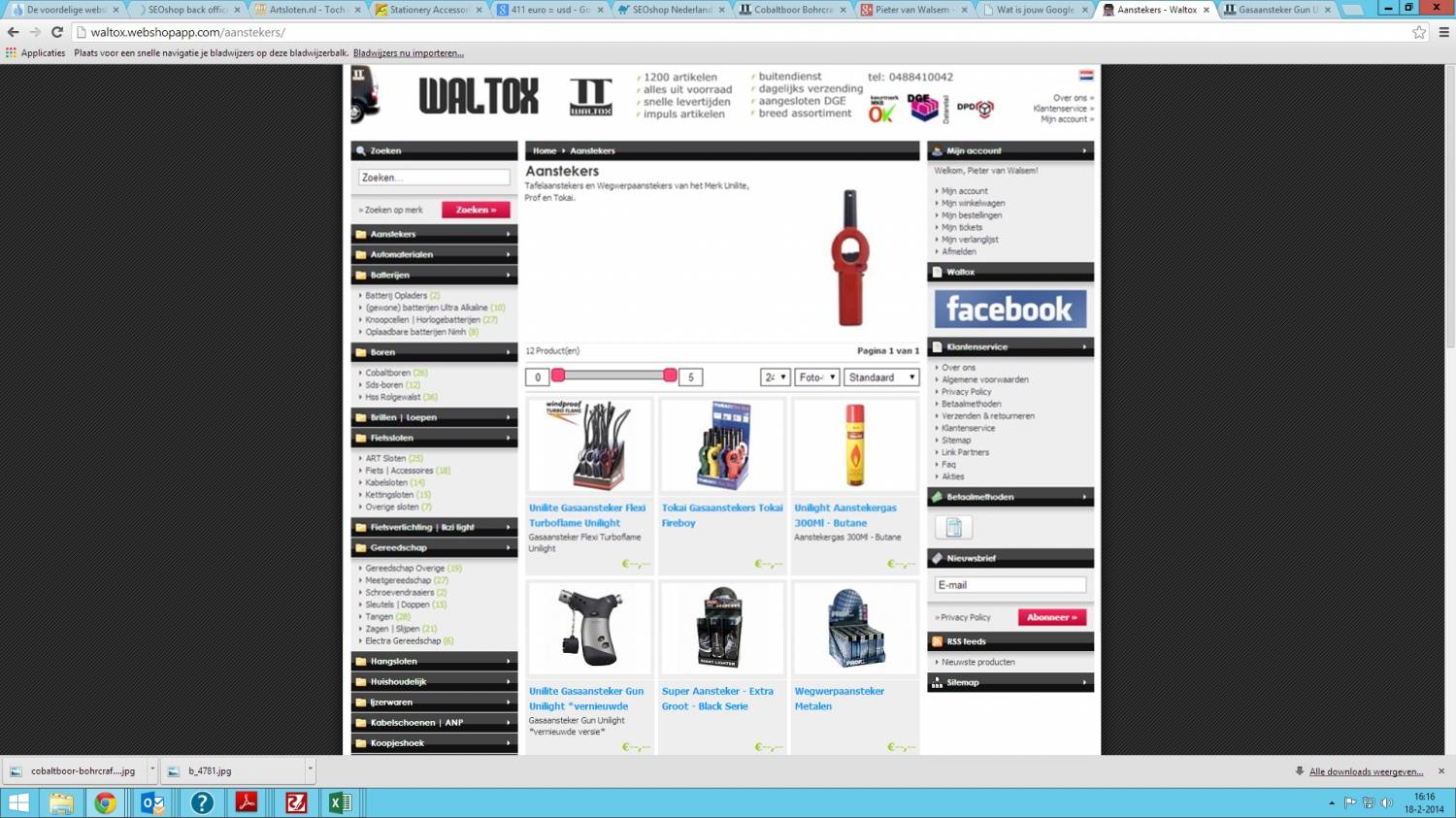Image resolution: width=1456 pixels, height=818 pixels.
Task: Select the Dutch flag language icon
Action: [x=1086, y=75]
